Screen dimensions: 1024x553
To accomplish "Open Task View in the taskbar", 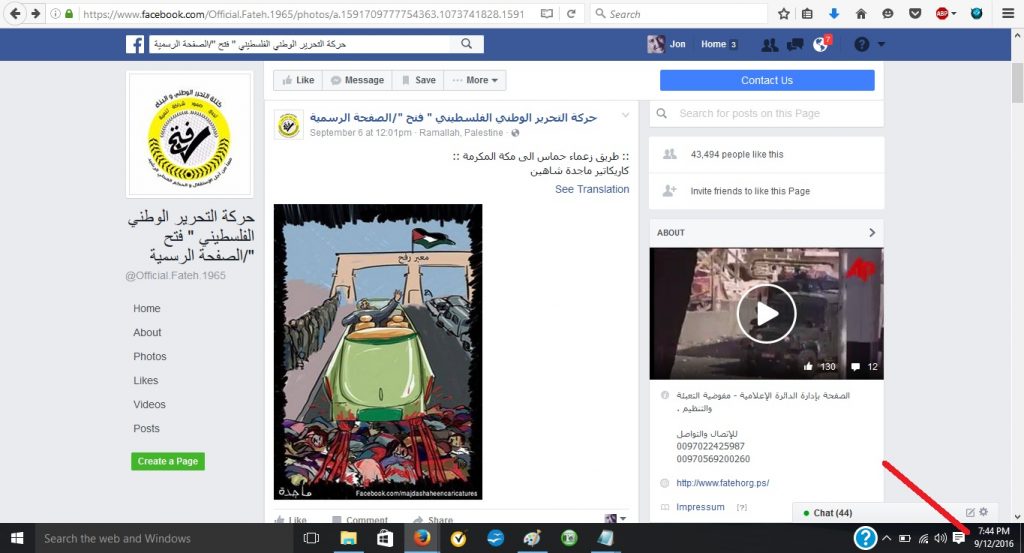I will [312, 538].
